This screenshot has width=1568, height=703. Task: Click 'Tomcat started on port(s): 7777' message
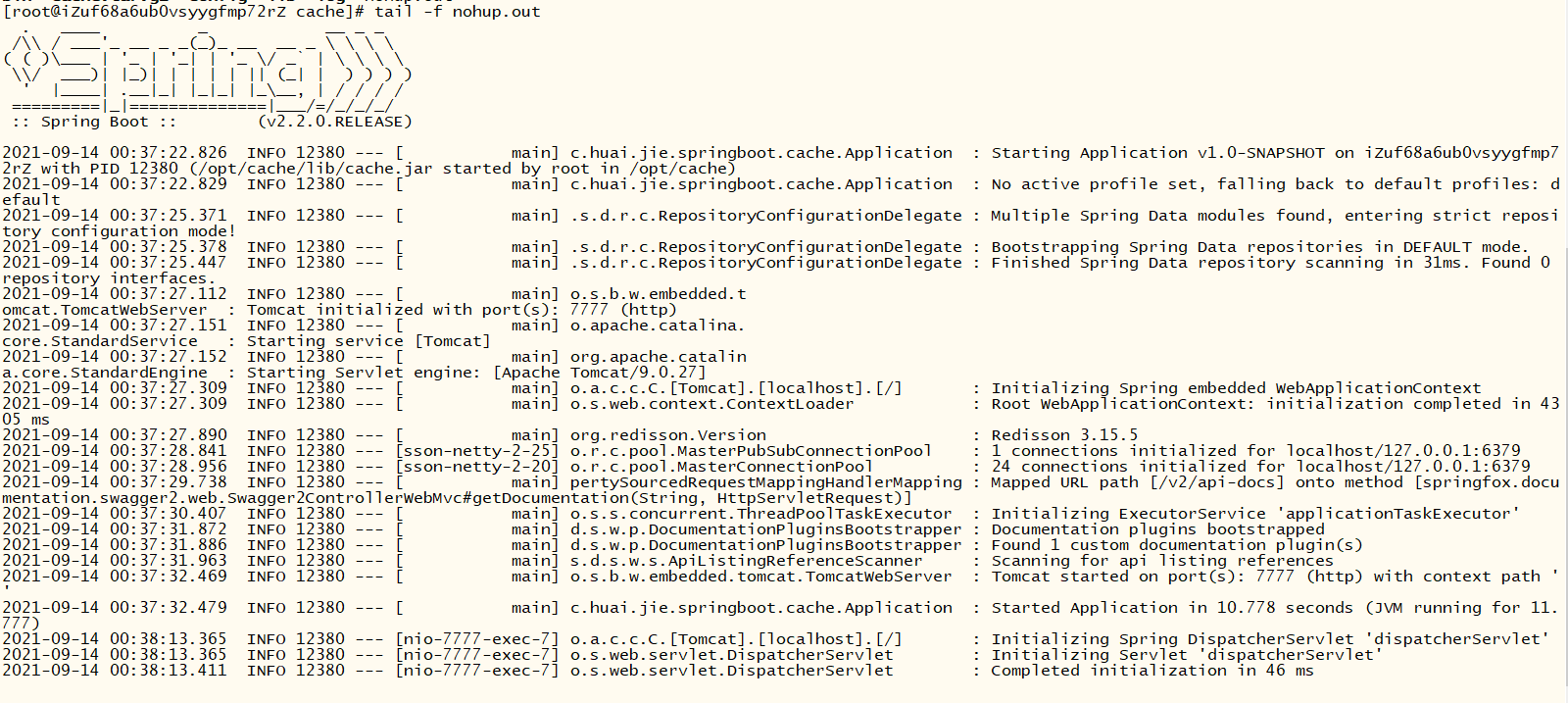pos(1143,577)
